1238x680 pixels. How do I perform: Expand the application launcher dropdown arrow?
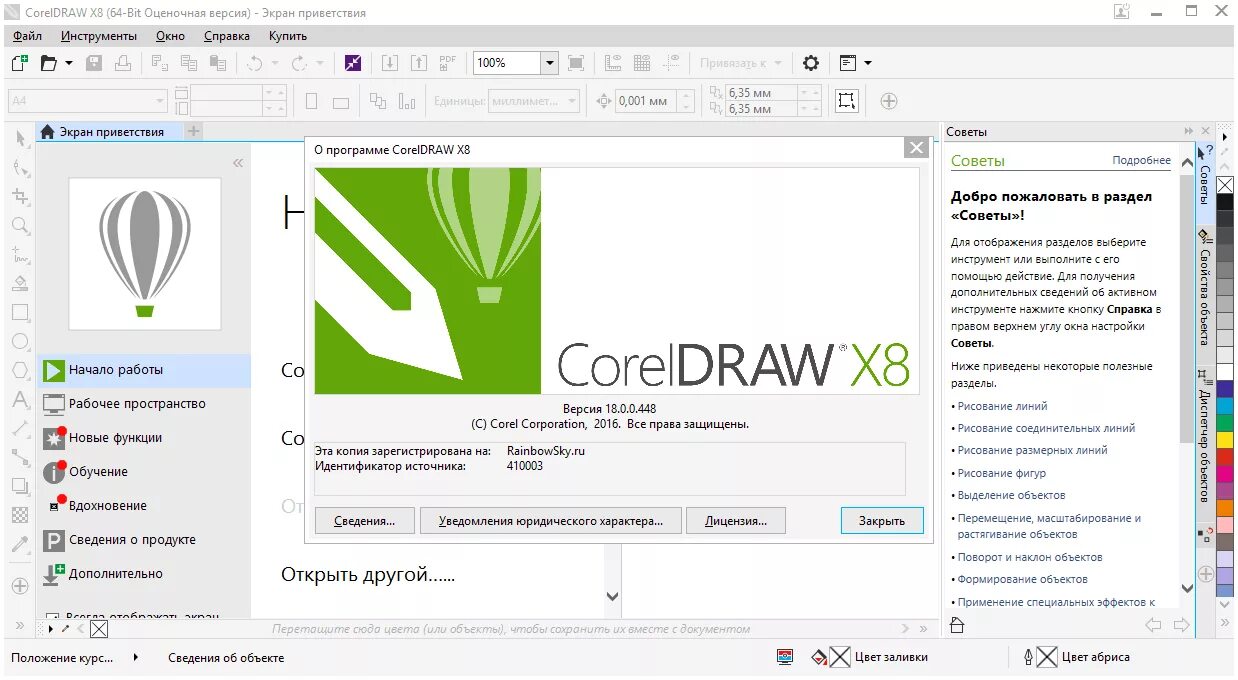click(x=868, y=63)
